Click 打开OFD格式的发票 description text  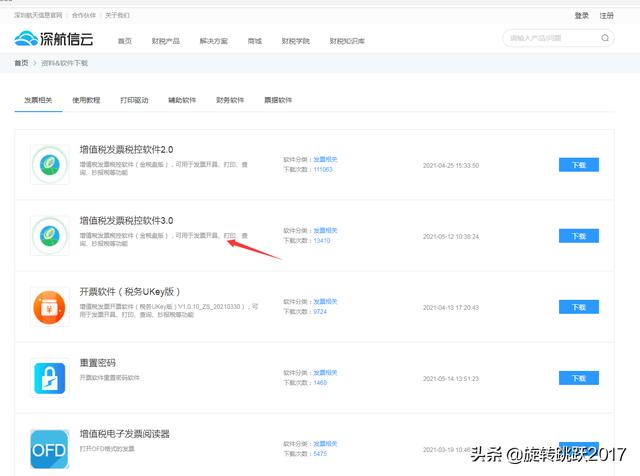pyautogui.click(x=107, y=449)
